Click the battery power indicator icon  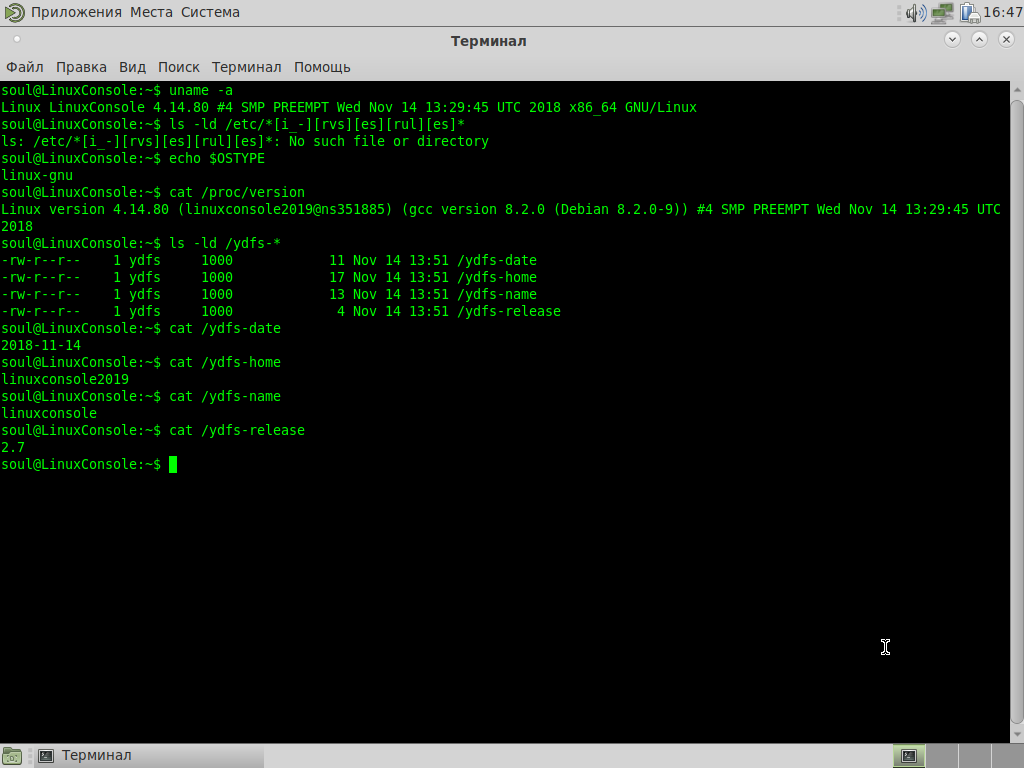pos(969,12)
